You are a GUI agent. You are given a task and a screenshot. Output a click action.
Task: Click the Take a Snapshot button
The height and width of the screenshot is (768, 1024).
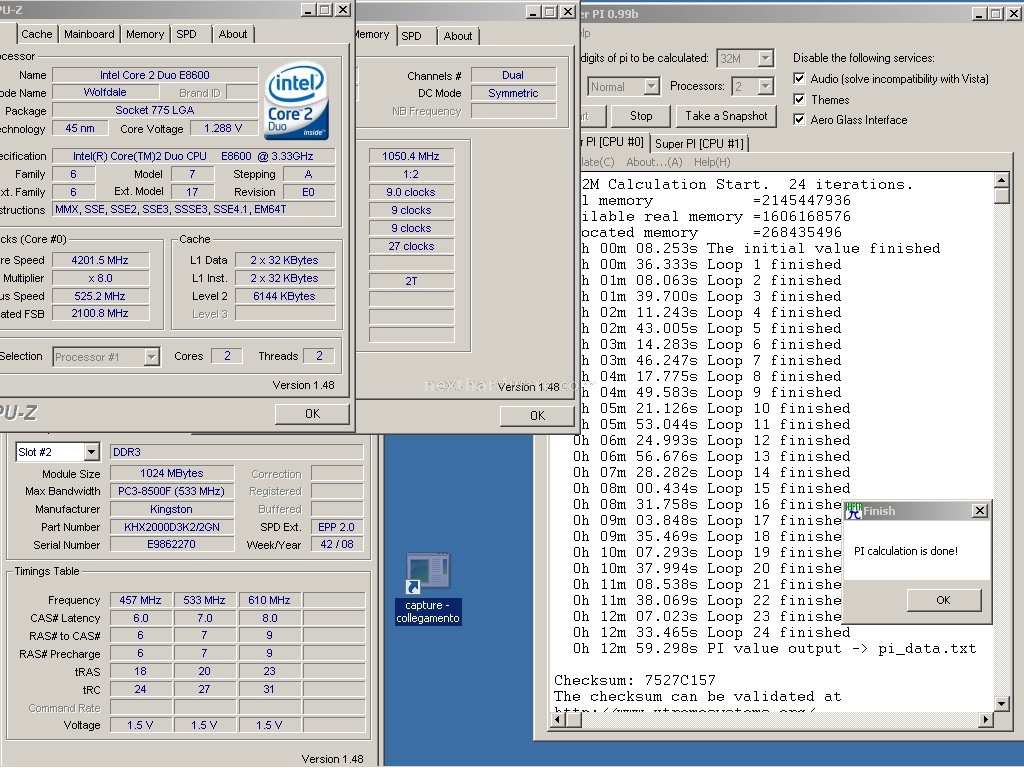pos(726,116)
